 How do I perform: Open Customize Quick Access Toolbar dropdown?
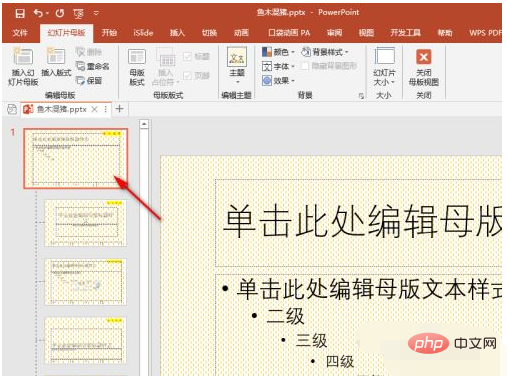pos(96,13)
